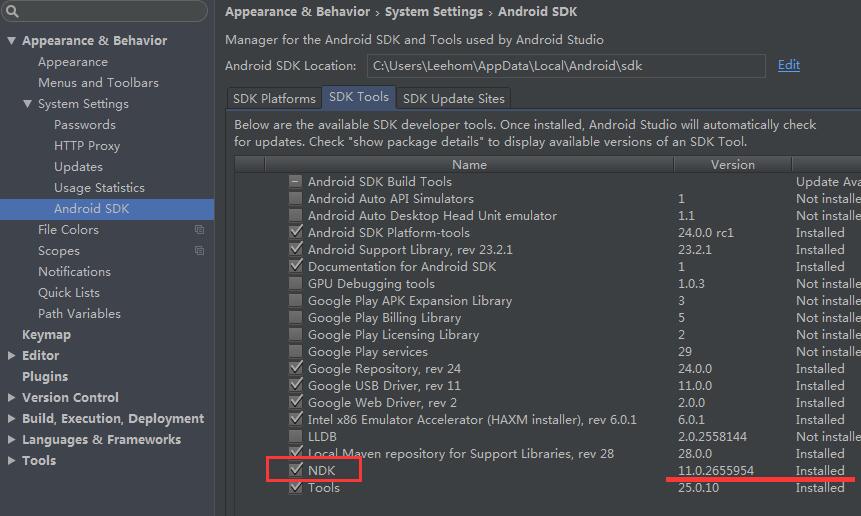The image size is (861, 516).
Task: Open the Updates settings page
Action: coord(78,166)
